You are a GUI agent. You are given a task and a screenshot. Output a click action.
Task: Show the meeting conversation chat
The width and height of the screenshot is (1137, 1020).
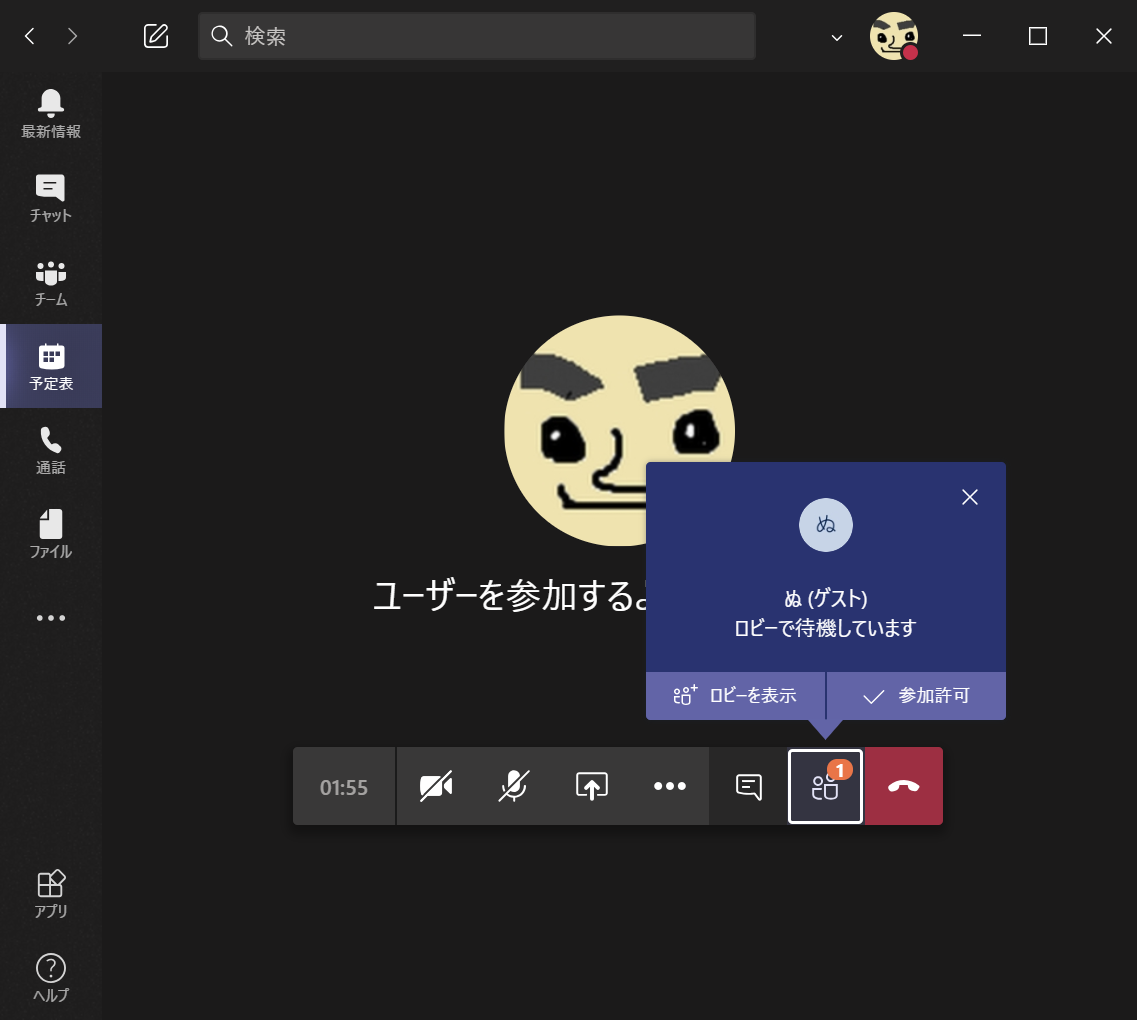click(x=748, y=786)
